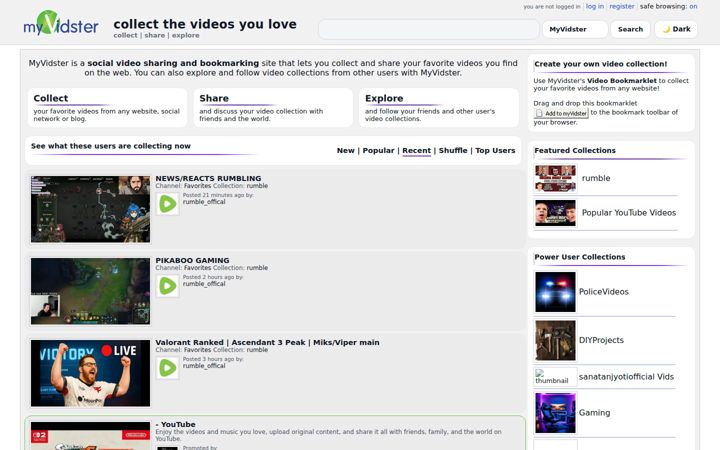
Task: Toggle Dark mode button
Action: coord(676,29)
